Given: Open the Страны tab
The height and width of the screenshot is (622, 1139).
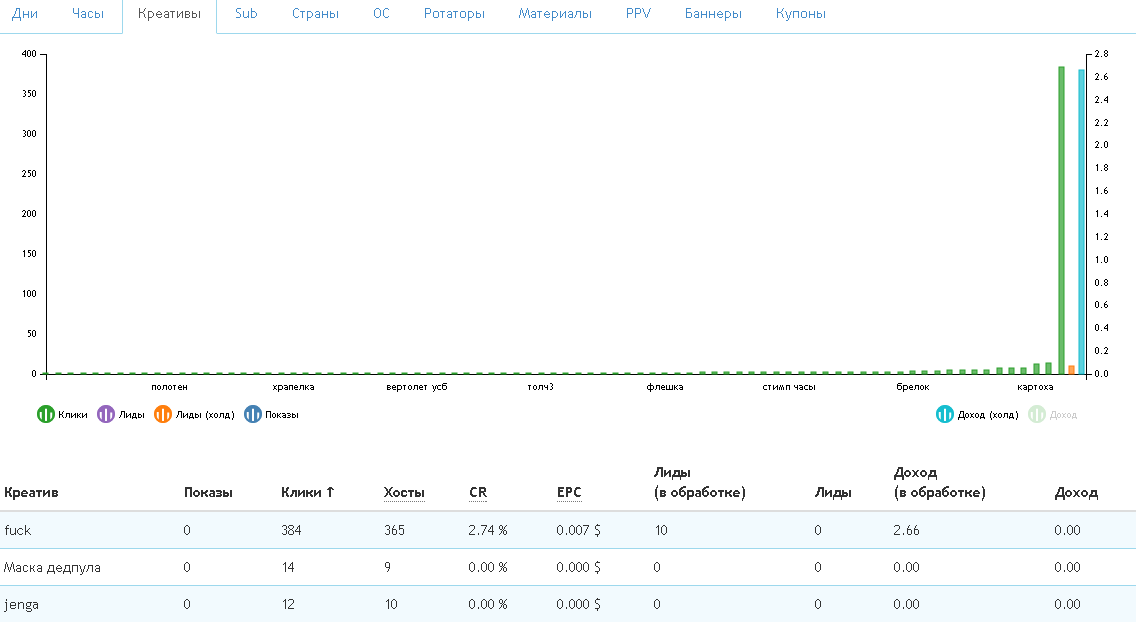Looking at the screenshot, I should (315, 14).
